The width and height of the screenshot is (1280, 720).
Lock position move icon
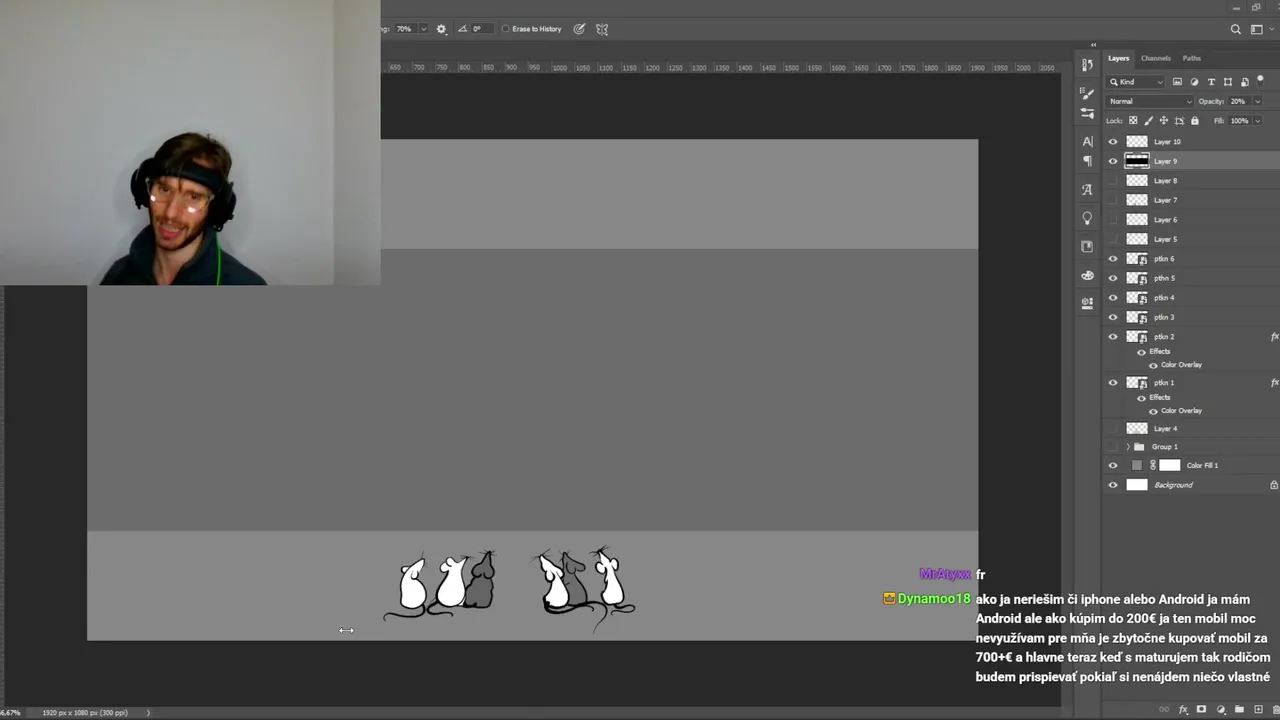[1164, 121]
